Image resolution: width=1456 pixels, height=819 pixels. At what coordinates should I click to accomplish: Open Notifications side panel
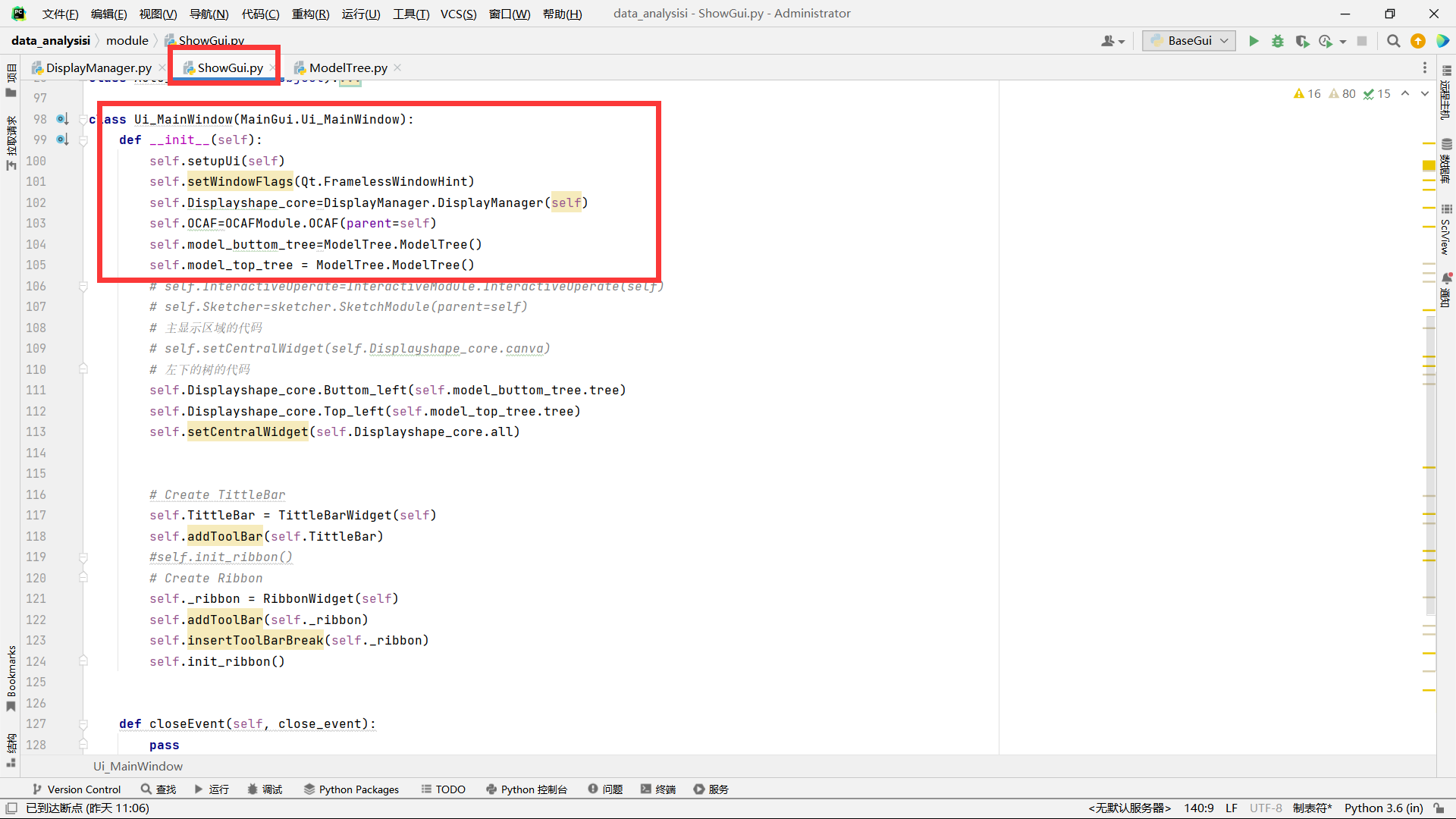click(1446, 290)
